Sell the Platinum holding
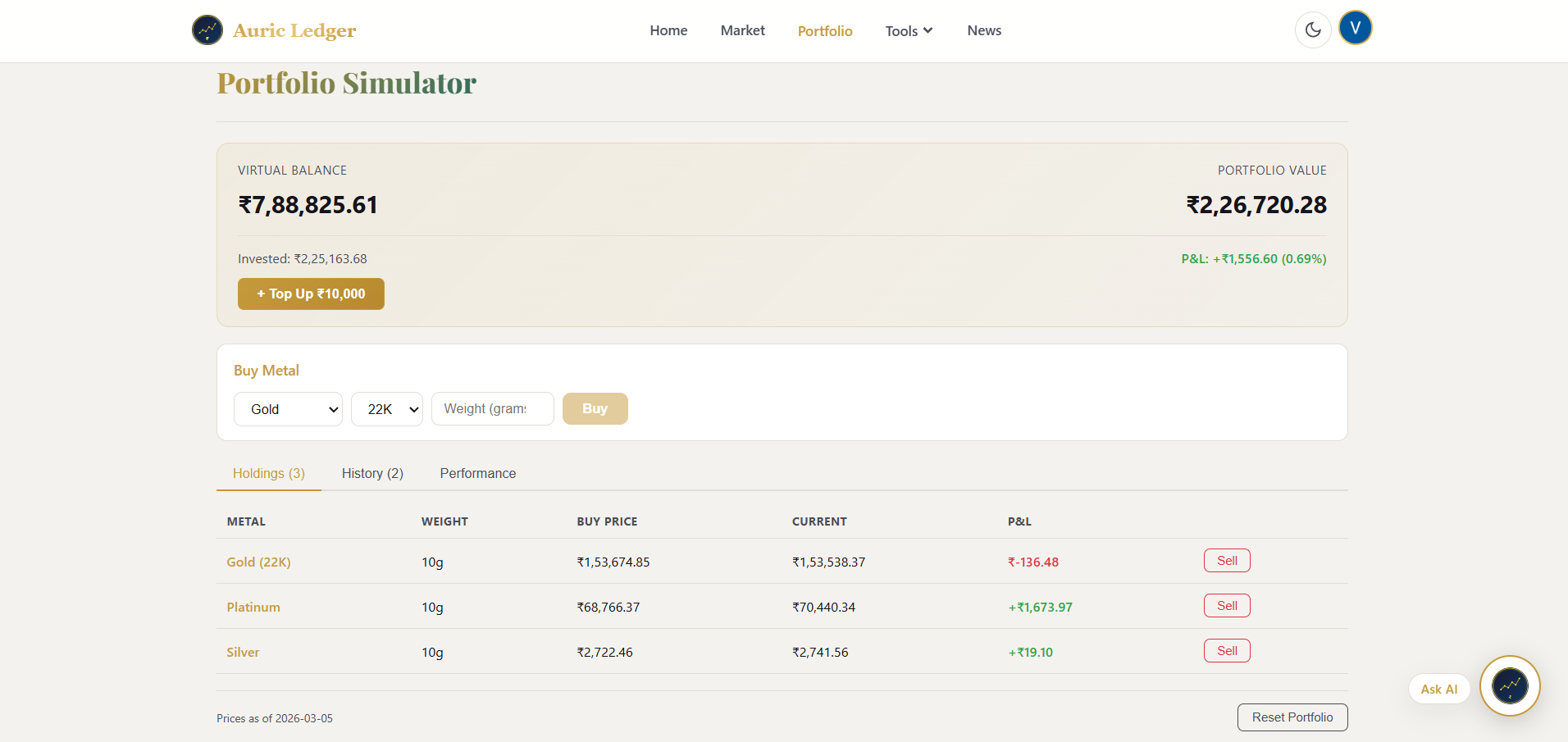Image resolution: width=1568 pixels, height=742 pixels. point(1226,605)
